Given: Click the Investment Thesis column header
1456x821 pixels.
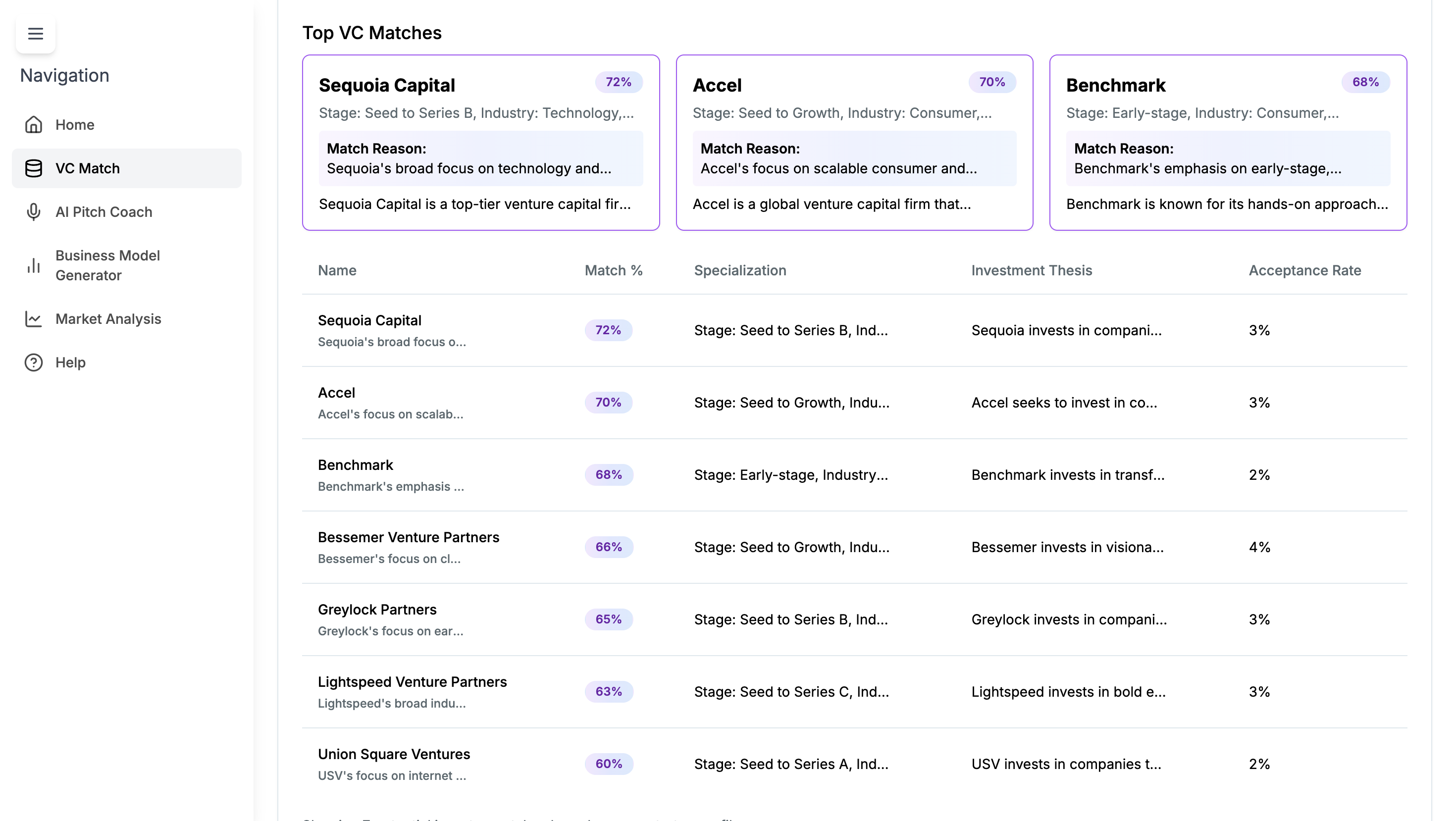Looking at the screenshot, I should coord(1032,270).
